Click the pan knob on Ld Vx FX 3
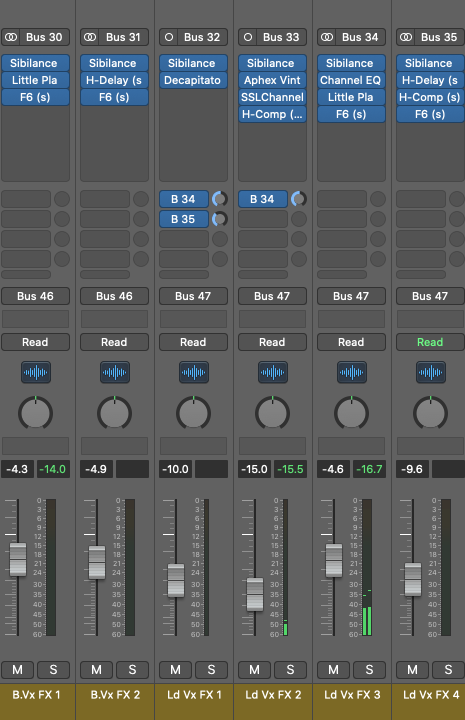The width and height of the screenshot is (465, 720). pyautogui.click(x=351, y=413)
